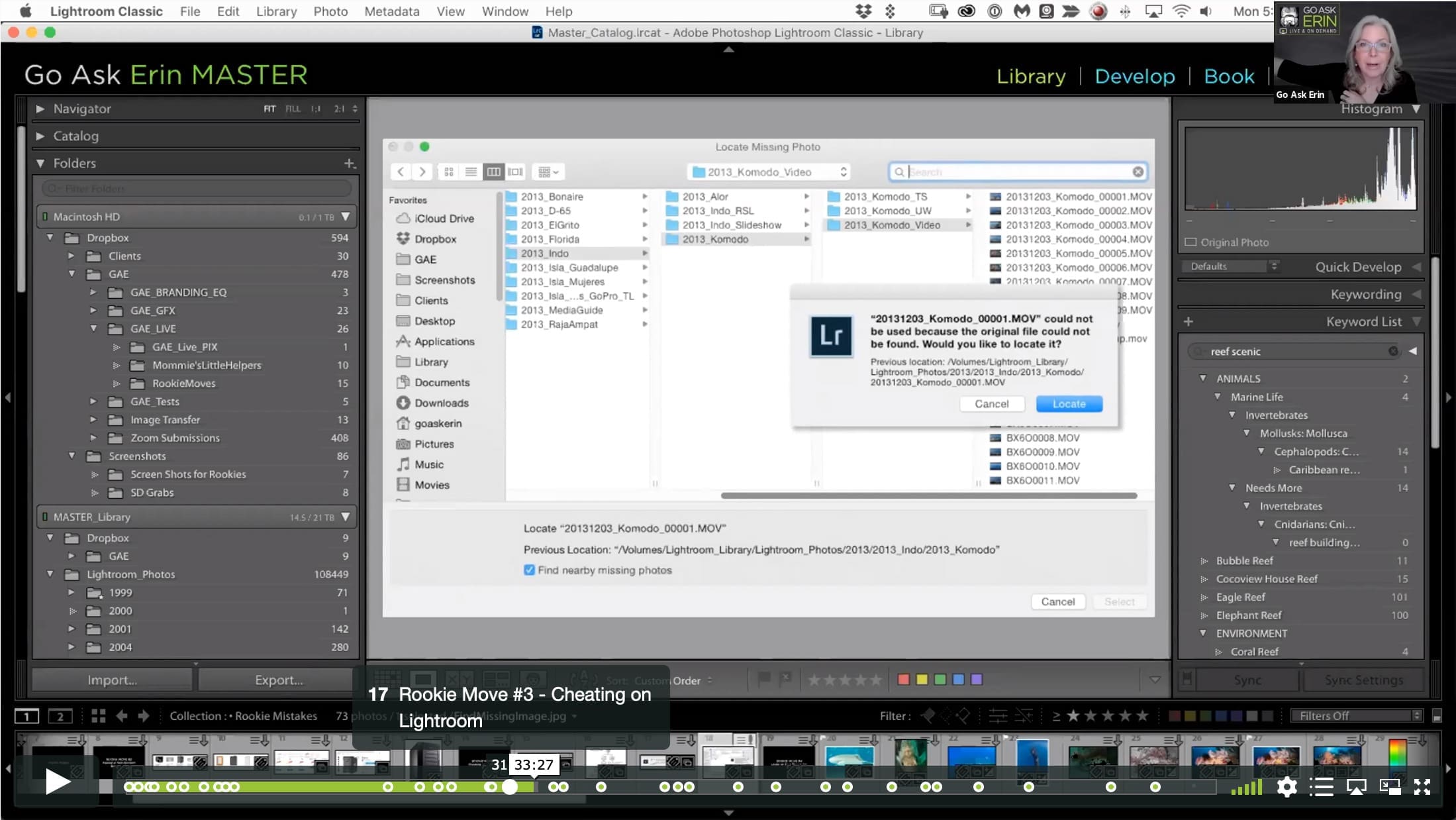The image size is (1456, 820).
Task: Toggle the filter on/off switch
Action: [1437, 716]
